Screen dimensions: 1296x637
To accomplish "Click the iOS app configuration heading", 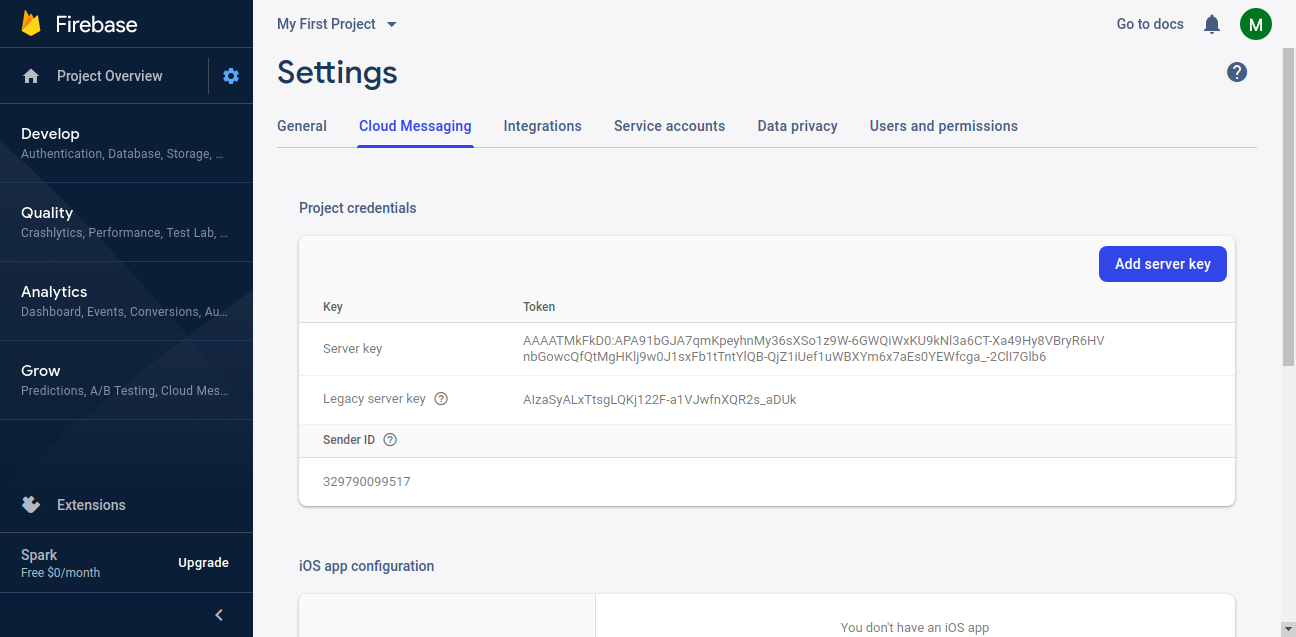I will point(367,566).
